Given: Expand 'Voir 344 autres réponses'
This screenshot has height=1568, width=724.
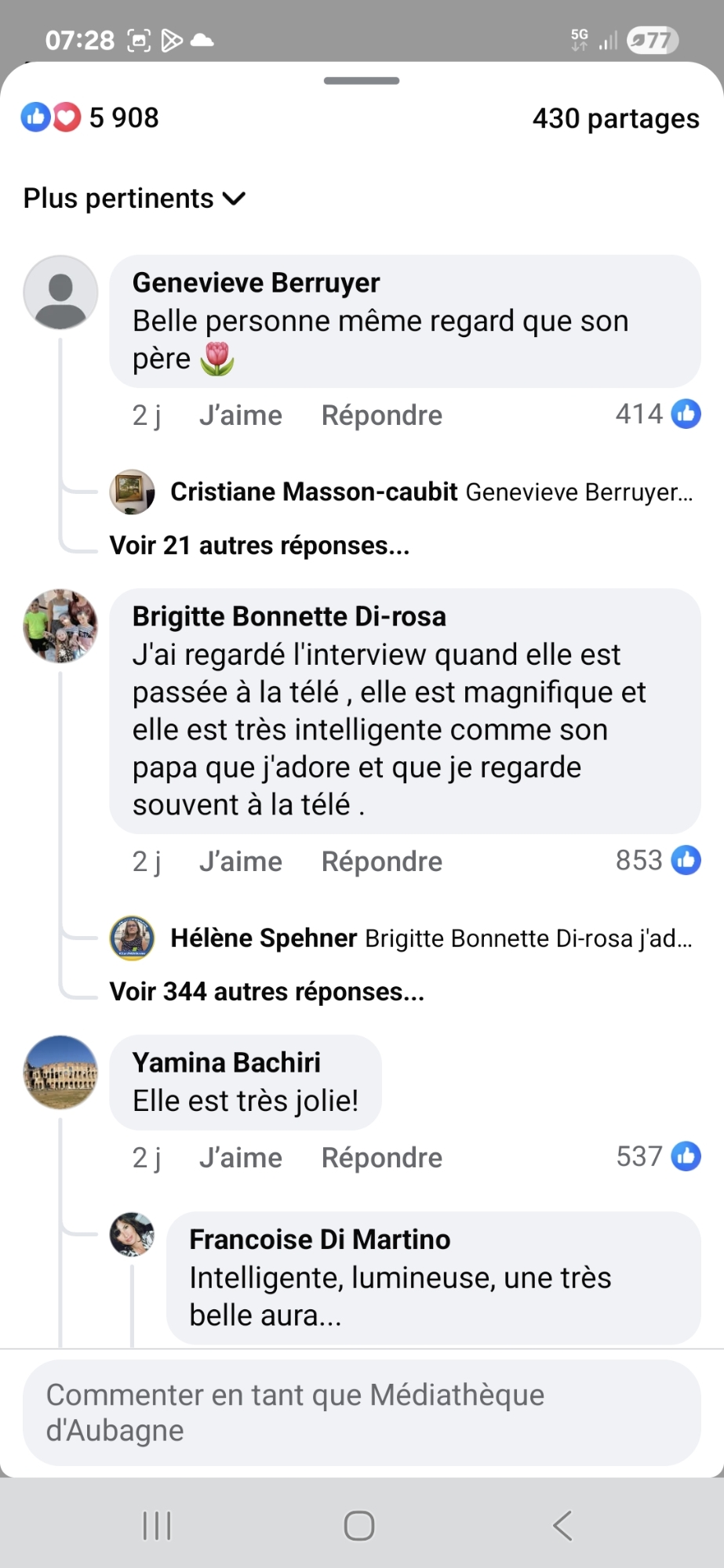Looking at the screenshot, I should point(267,992).
